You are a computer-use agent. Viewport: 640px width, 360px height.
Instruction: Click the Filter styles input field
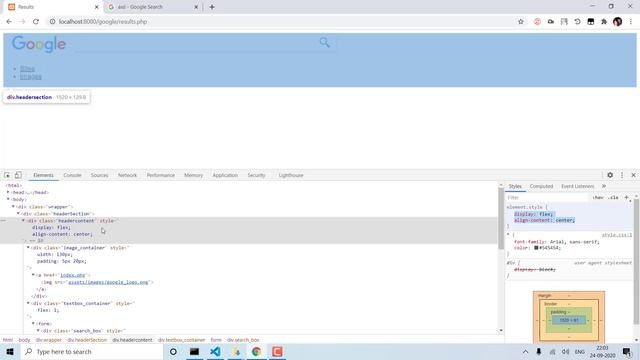click(x=547, y=198)
